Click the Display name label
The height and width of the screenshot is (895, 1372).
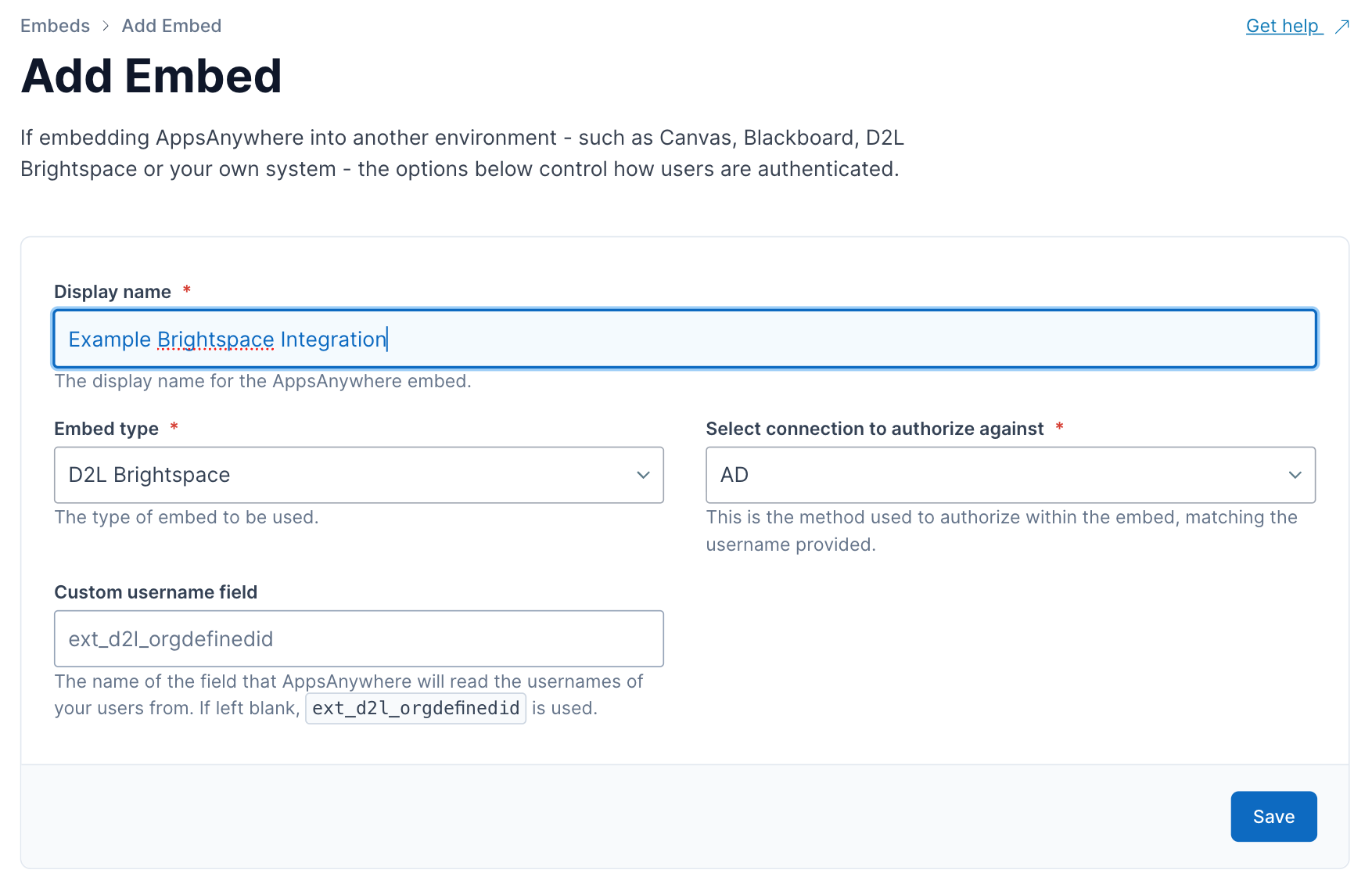tap(113, 292)
